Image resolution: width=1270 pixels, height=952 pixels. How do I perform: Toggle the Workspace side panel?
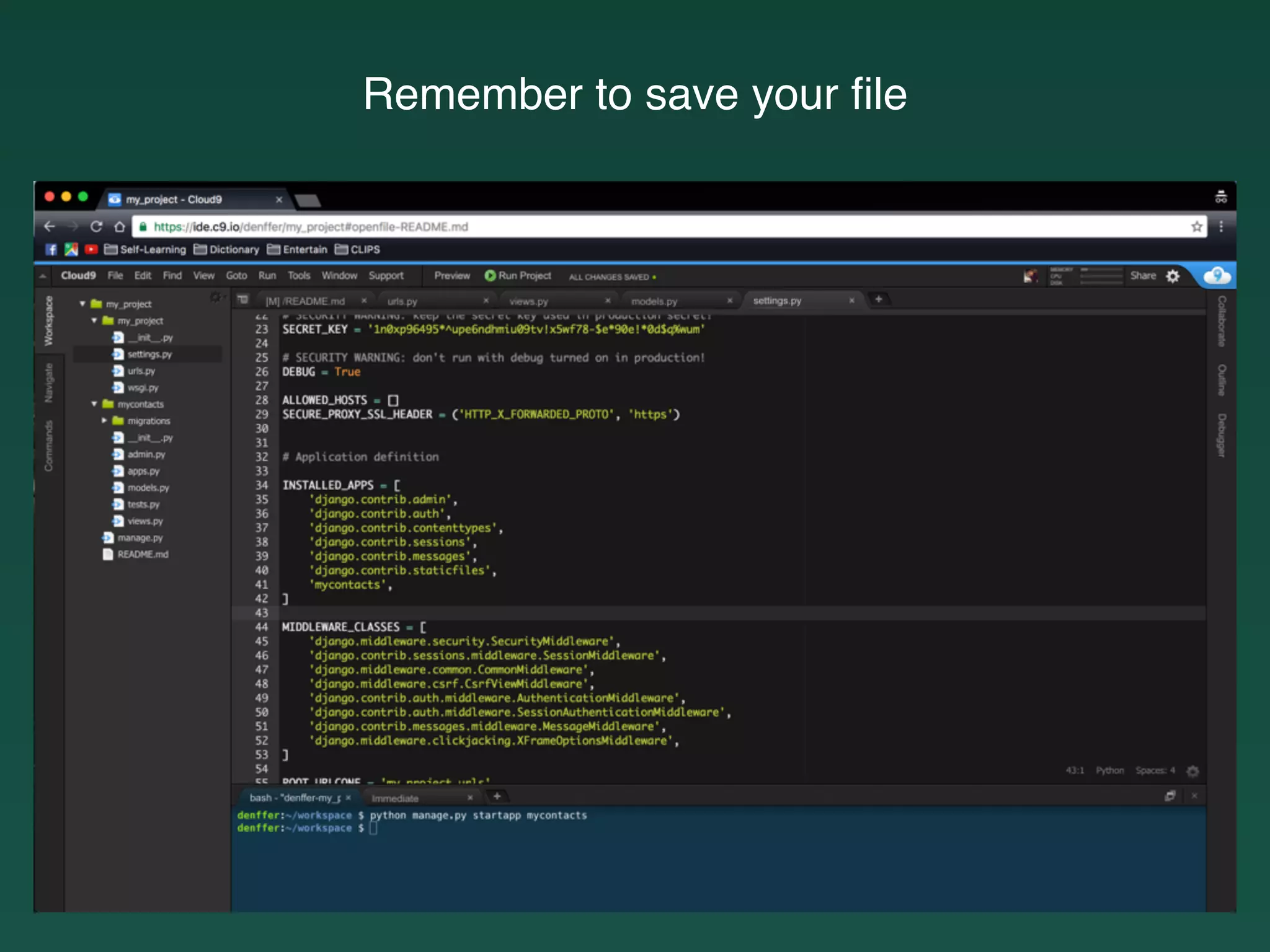tap(48, 321)
